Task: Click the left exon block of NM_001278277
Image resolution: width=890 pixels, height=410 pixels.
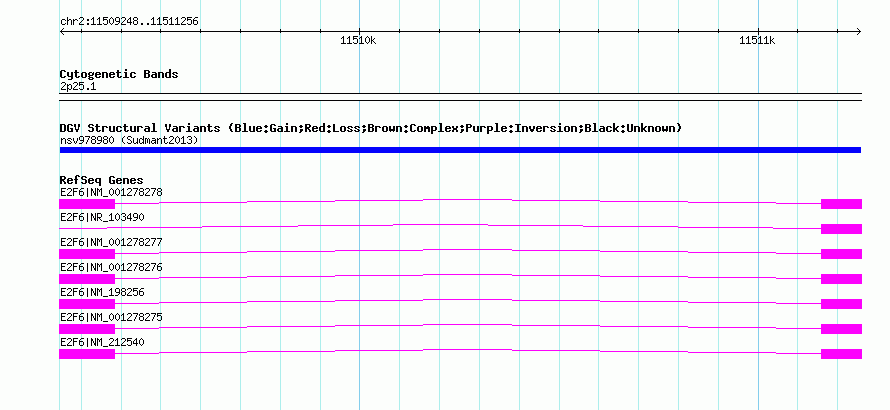Action: pos(87,254)
